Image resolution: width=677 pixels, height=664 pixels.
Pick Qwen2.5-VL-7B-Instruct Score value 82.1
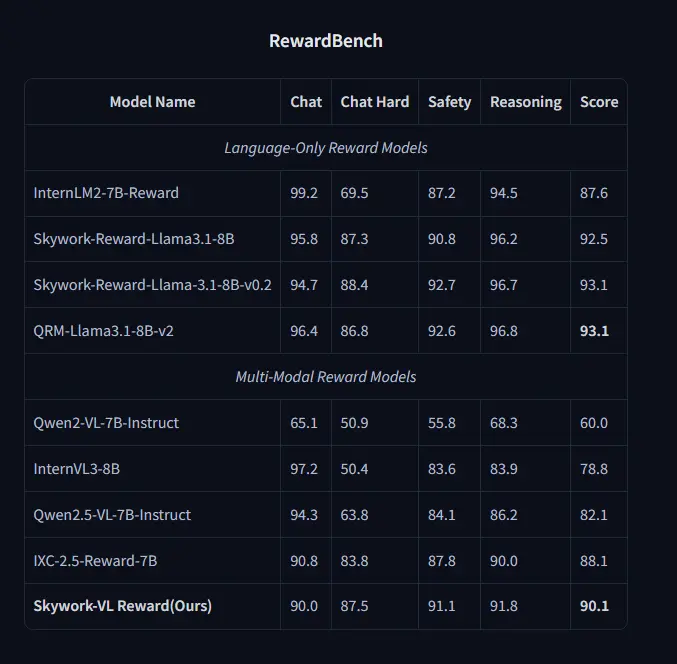click(594, 515)
